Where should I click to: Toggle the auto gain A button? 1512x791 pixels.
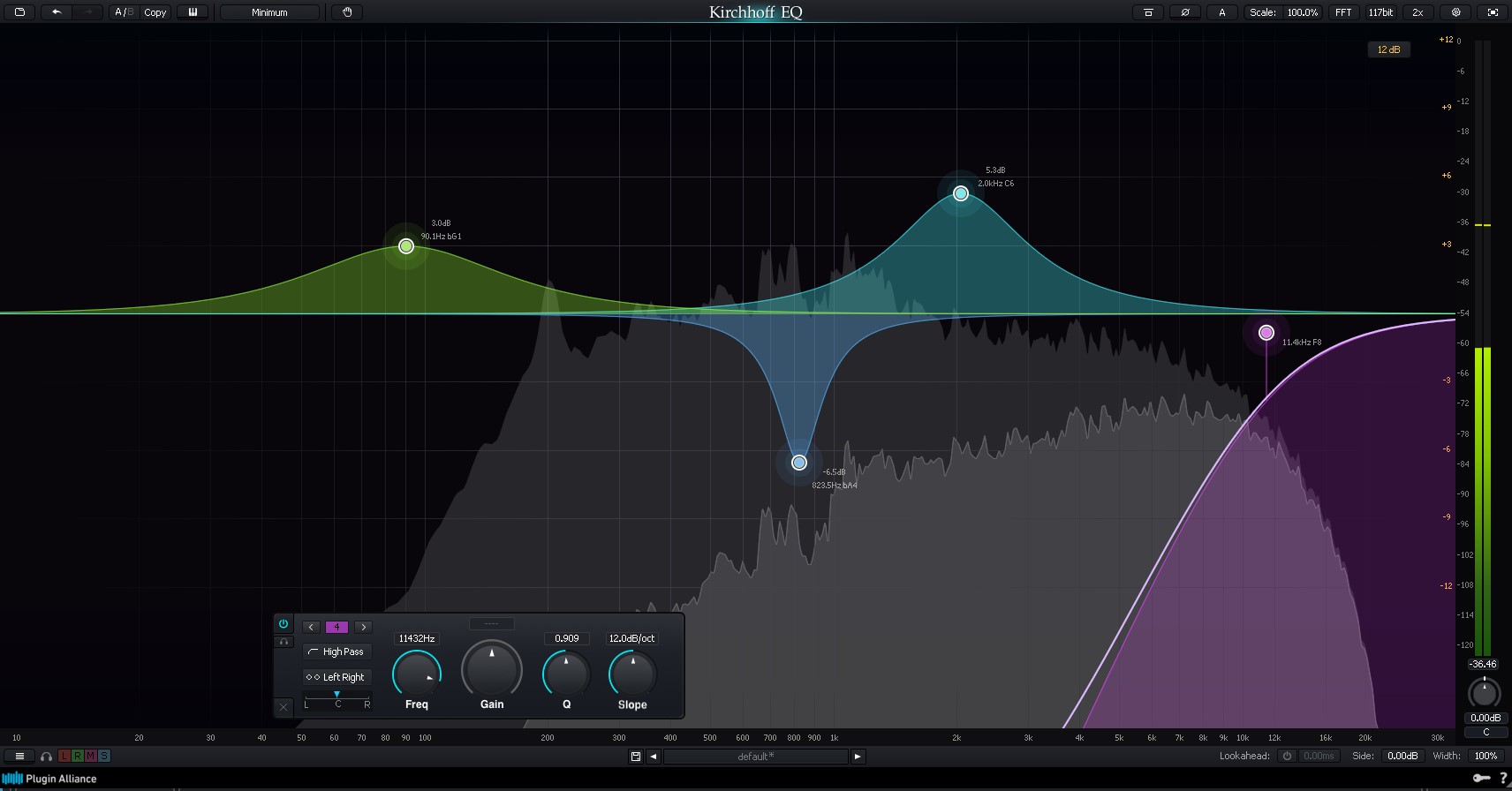(x=1222, y=12)
